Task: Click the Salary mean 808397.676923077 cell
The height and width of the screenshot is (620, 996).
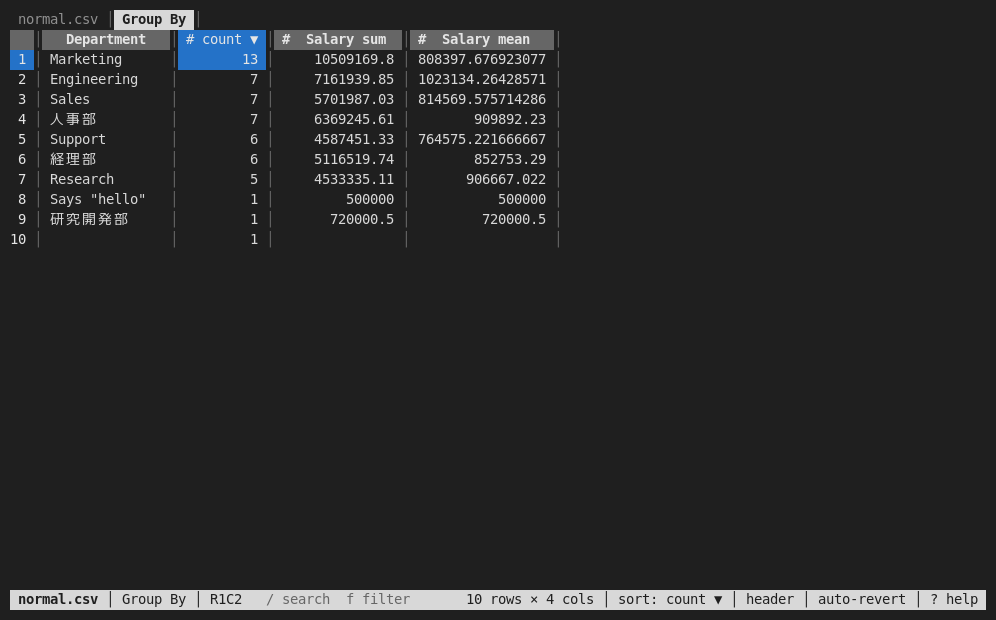Action: tap(482, 60)
